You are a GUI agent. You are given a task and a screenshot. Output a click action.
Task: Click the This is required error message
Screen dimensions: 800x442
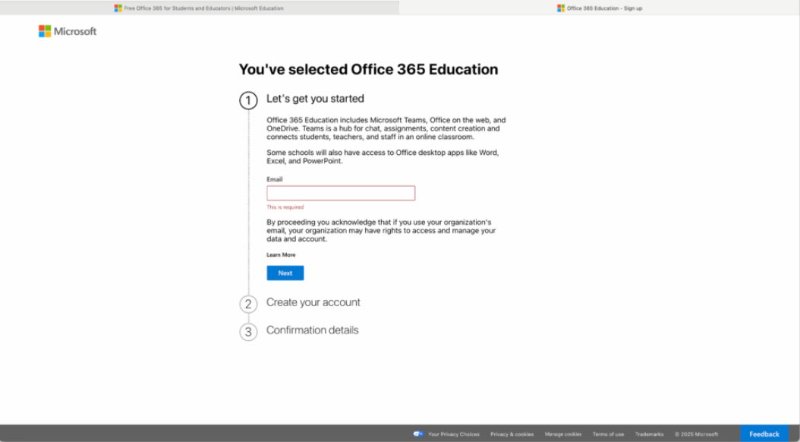pos(285,207)
